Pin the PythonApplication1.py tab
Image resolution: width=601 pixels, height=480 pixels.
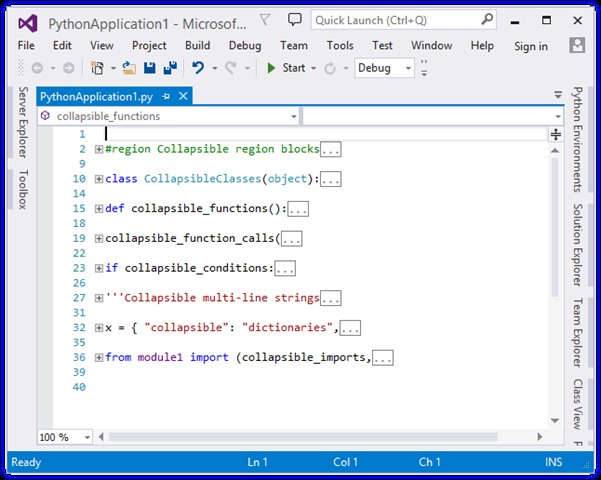click(166, 96)
